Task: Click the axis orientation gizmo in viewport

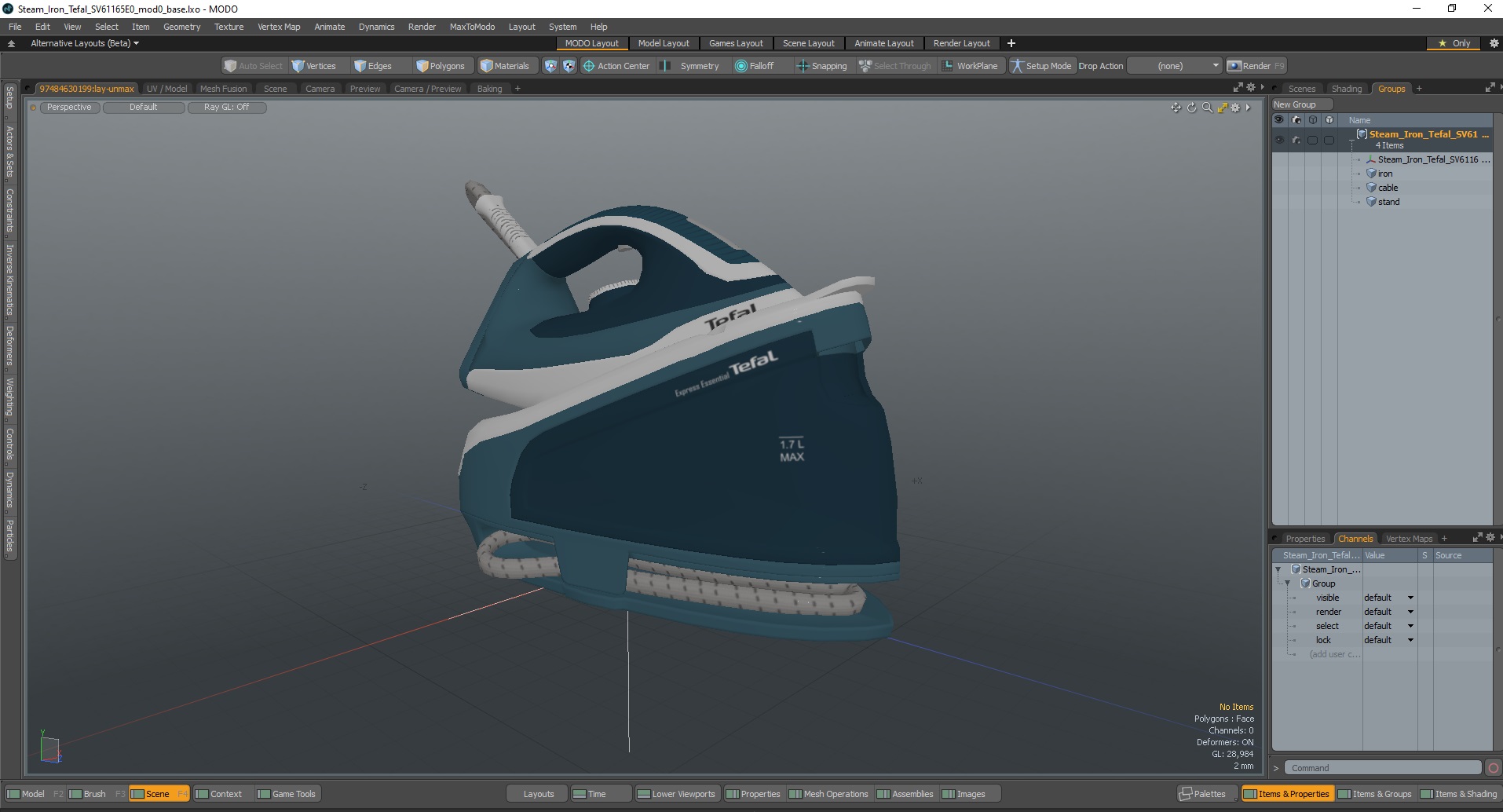Action: [49, 747]
